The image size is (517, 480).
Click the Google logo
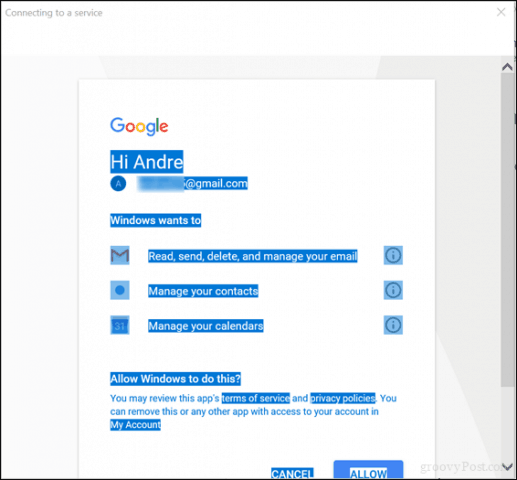click(x=139, y=126)
